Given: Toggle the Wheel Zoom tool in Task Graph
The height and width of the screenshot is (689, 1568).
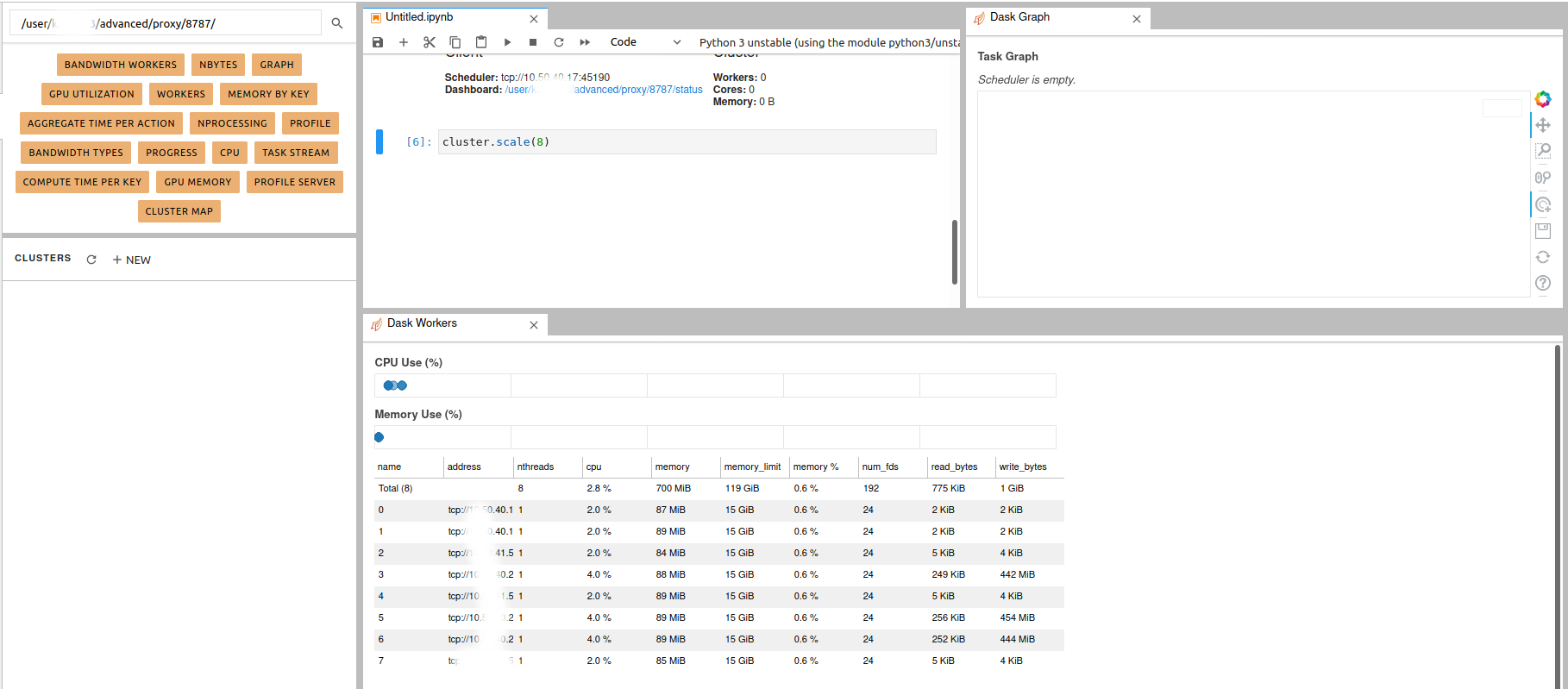Looking at the screenshot, I should (x=1543, y=178).
